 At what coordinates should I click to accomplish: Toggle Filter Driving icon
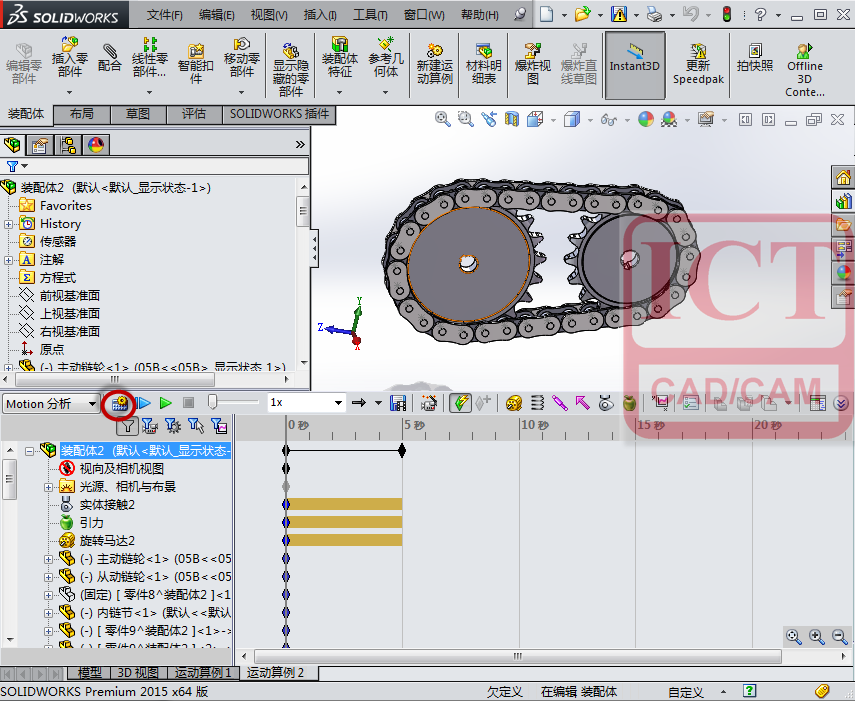pyautogui.click(x=173, y=426)
